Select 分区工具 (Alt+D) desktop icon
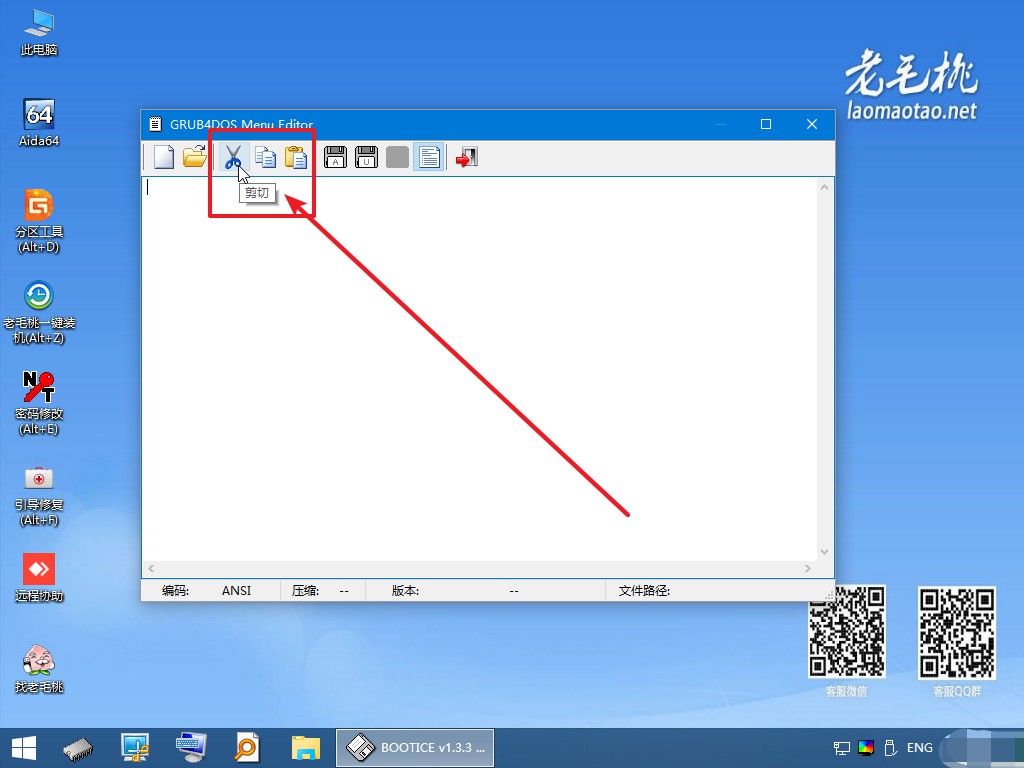Screen dimensions: 1024x768 39,221
